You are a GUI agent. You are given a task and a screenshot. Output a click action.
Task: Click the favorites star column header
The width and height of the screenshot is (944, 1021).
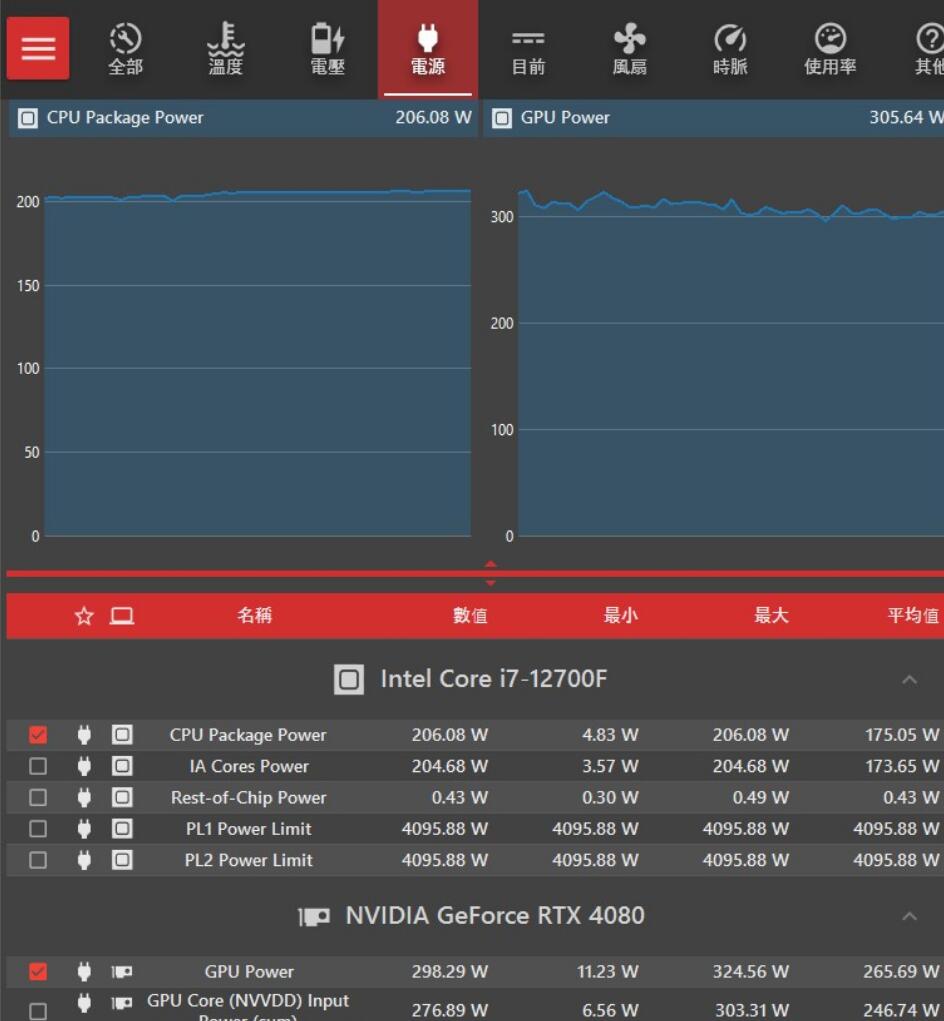pos(84,615)
